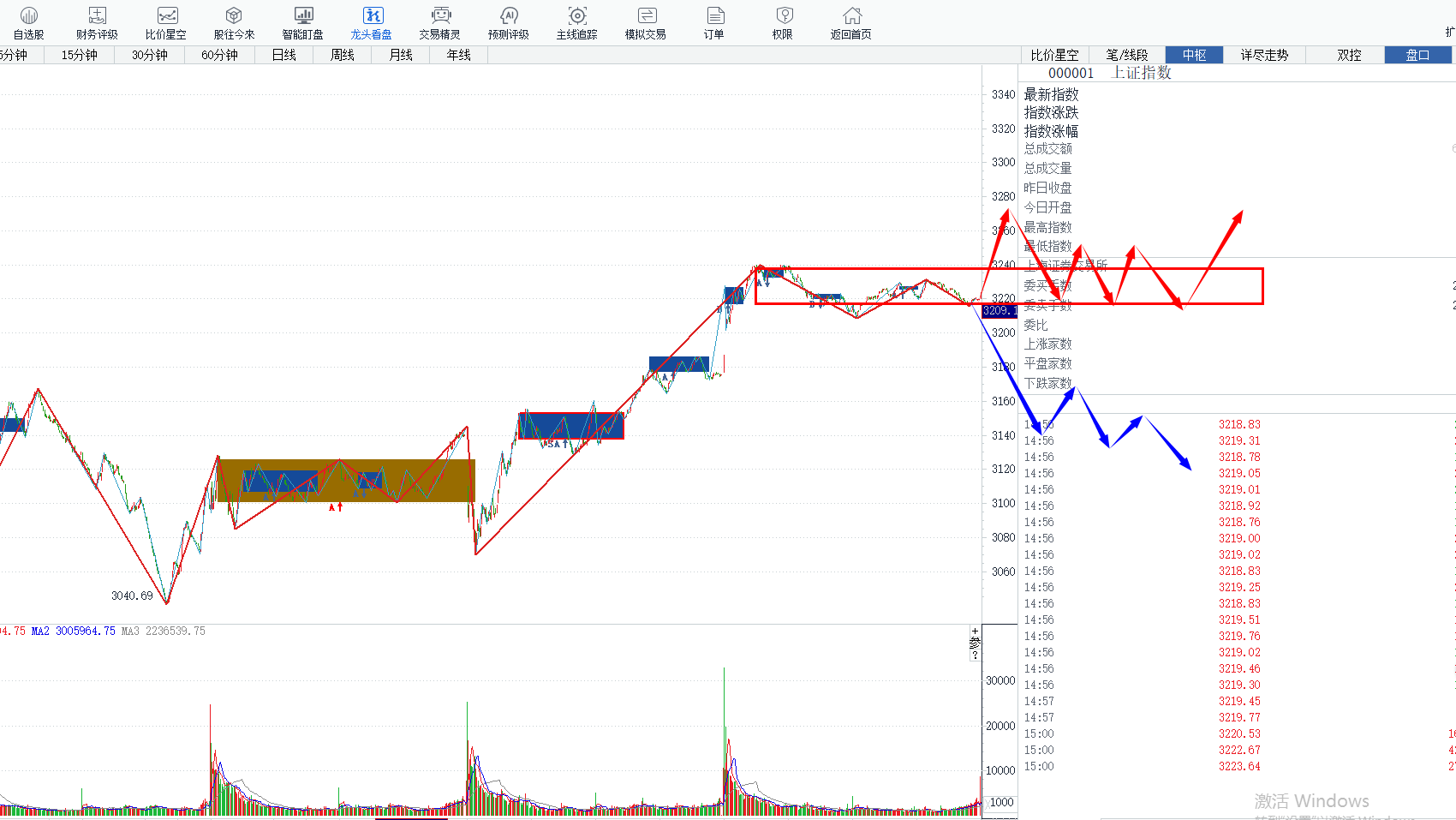
Task: Click the 双控 button
Action: coord(1349,55)
